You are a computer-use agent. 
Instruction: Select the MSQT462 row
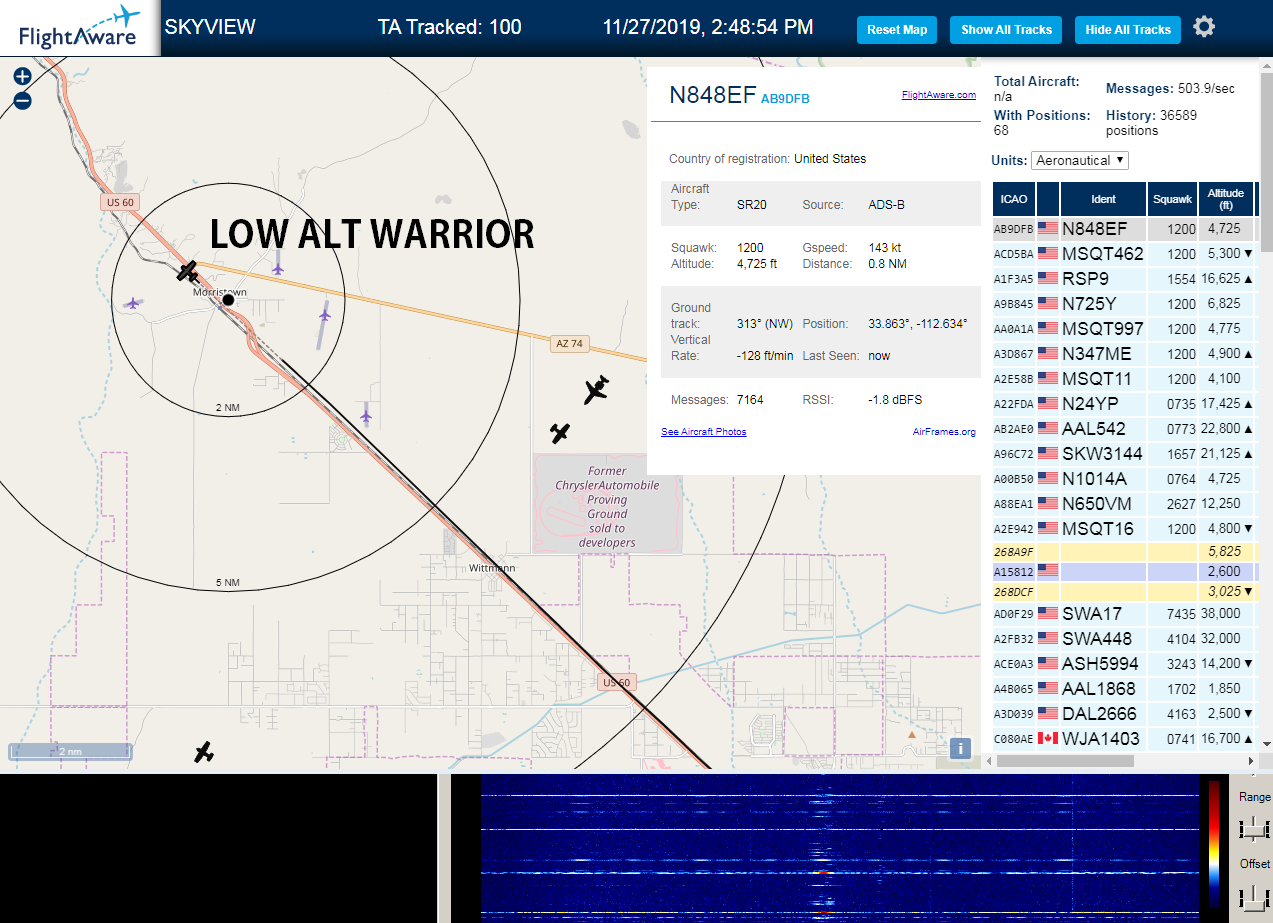pos(1125,254)
